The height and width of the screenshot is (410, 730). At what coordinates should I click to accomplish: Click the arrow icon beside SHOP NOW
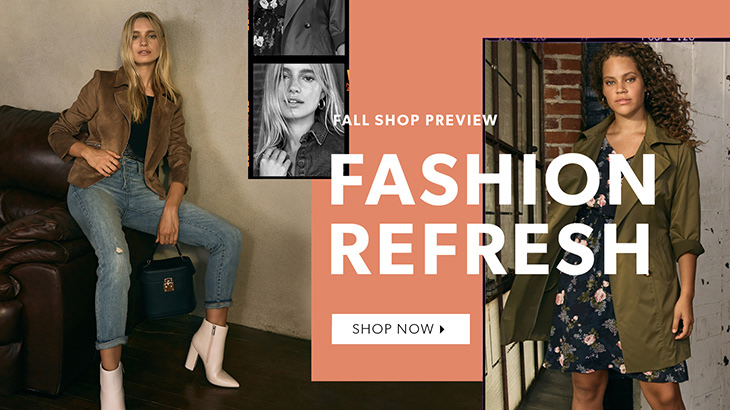(442, 329)
